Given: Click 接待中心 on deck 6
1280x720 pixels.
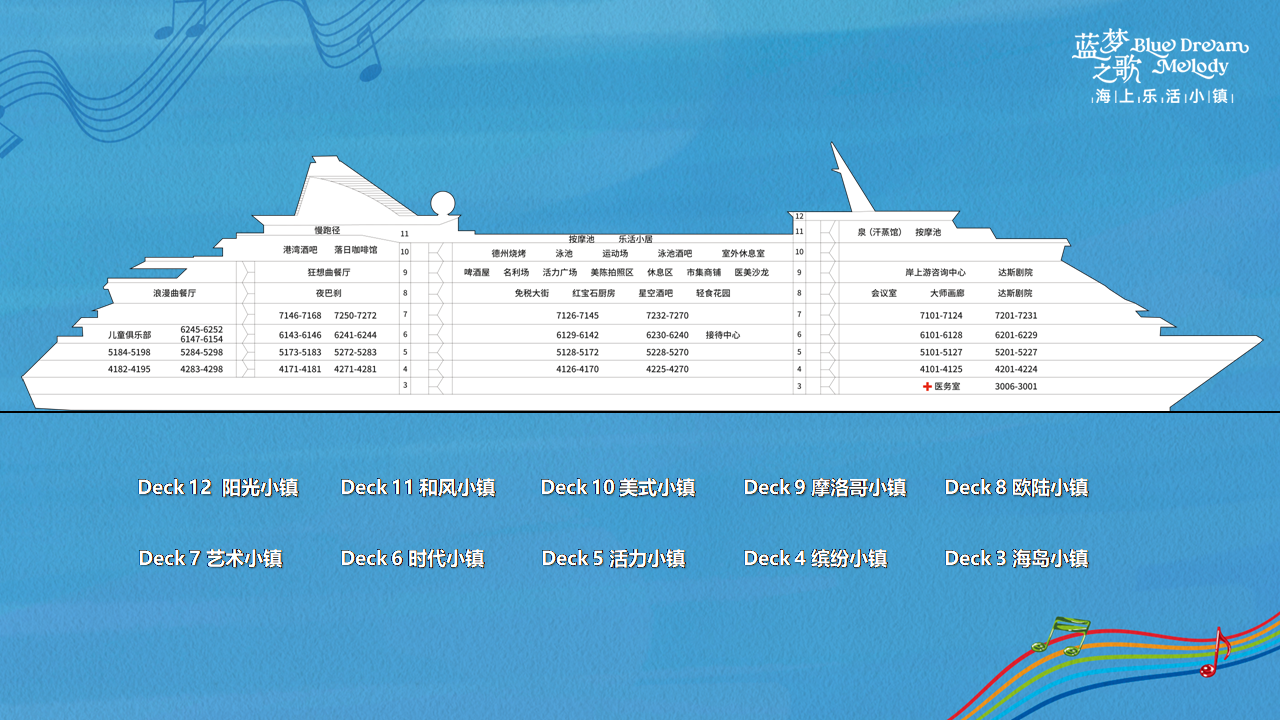Looking at the screenshot, I should (x=723, y=335).
